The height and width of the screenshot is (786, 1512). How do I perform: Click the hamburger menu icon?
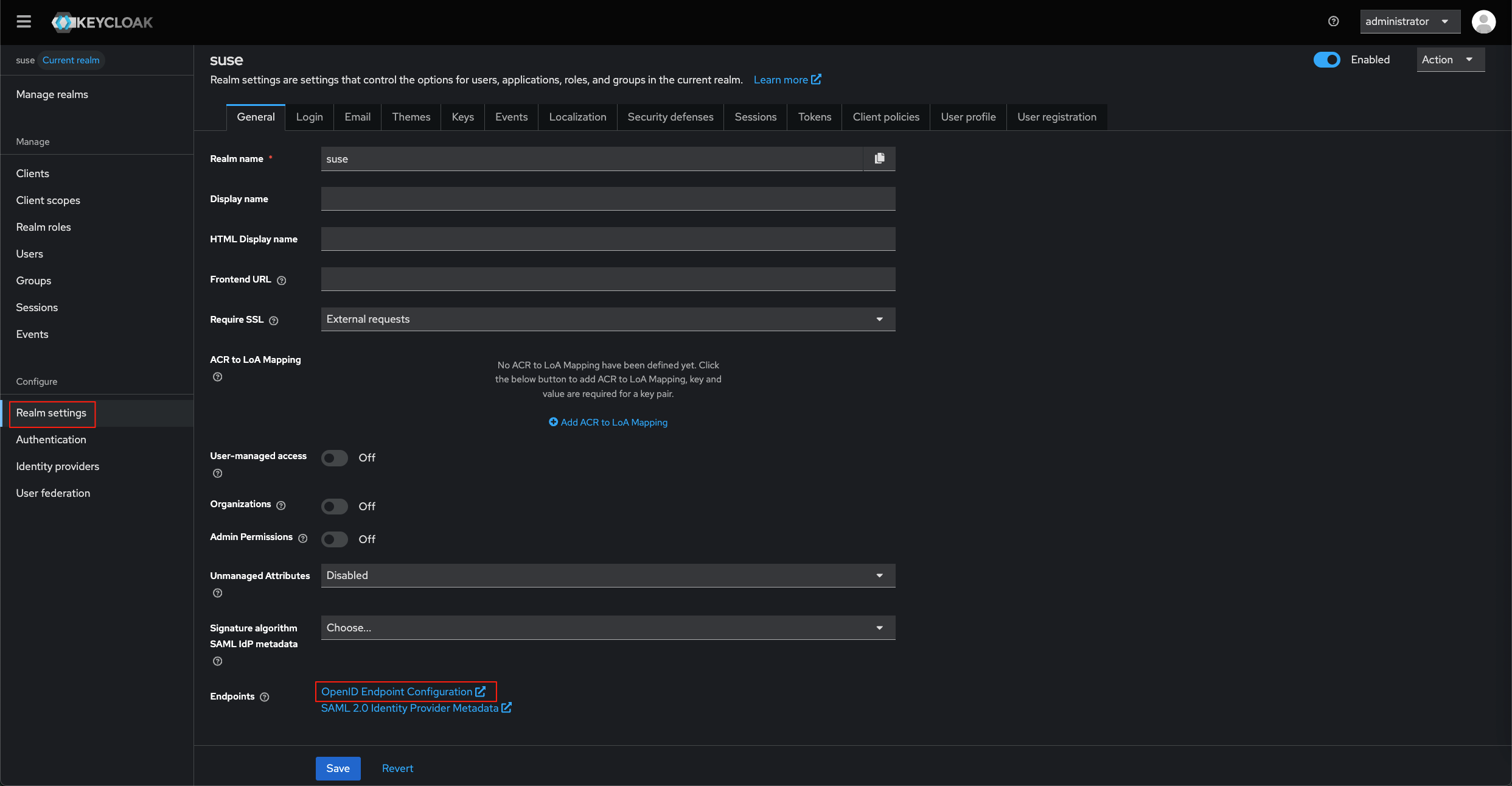(x=24, y=22)
